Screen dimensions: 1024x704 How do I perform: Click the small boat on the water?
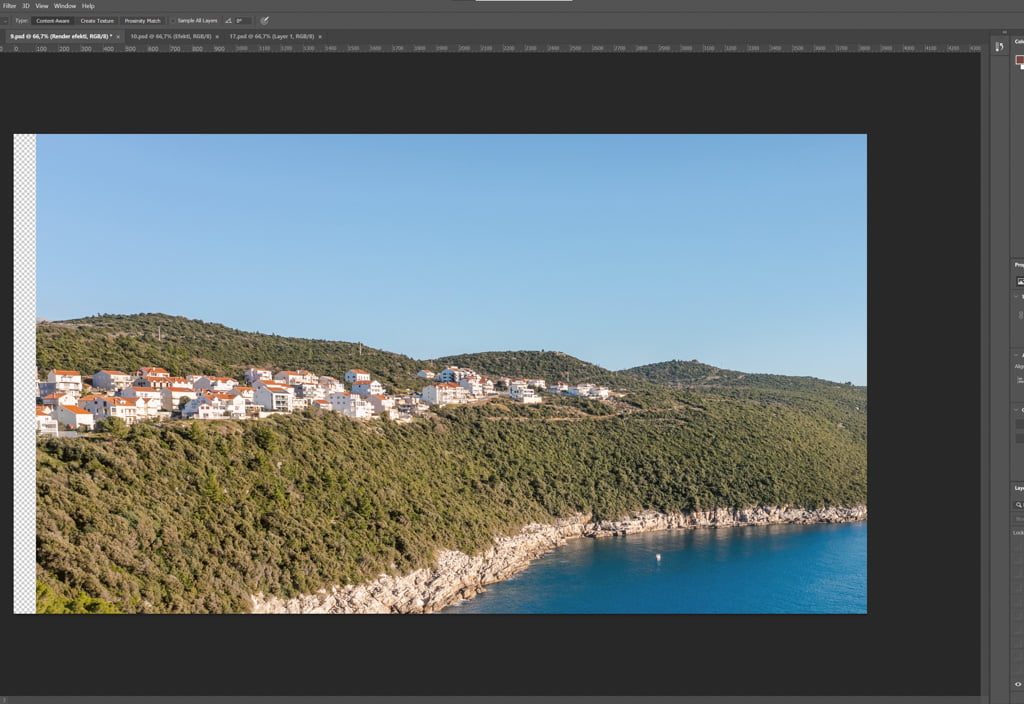657,556
